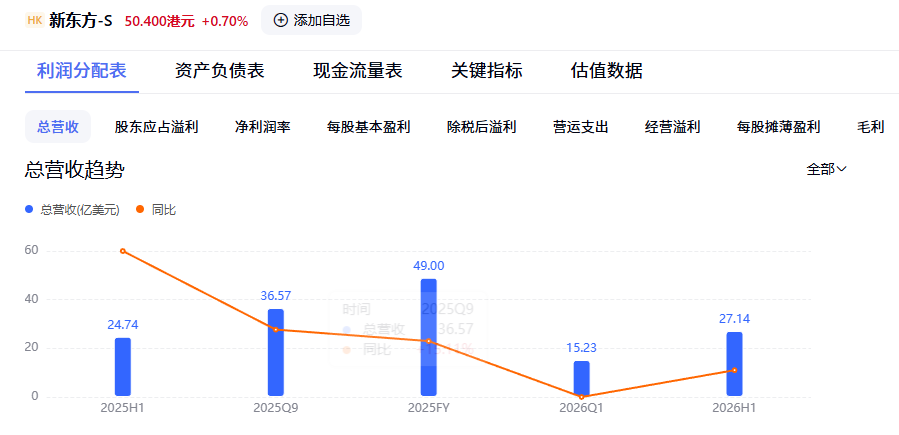Viewport: 899px width, 435px height.
Task: Expand the 全部 period dropdown
Action: [826, 169]
